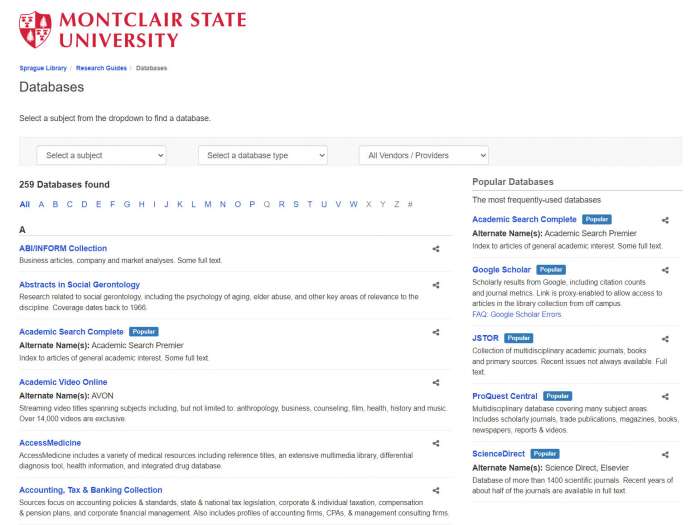Viewport: 700px width, 525px height.
Task: Open Research Guides breadcrumb link
Action: [x=101, y=68]
